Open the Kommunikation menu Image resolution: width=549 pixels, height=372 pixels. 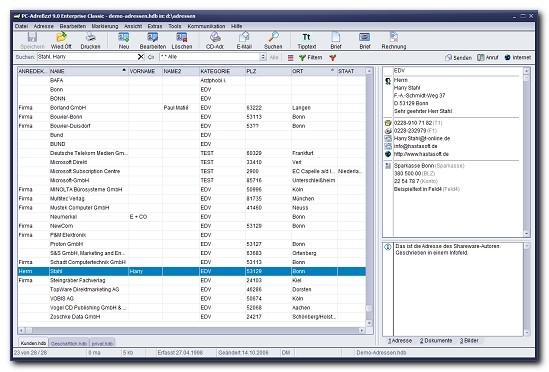206,26
